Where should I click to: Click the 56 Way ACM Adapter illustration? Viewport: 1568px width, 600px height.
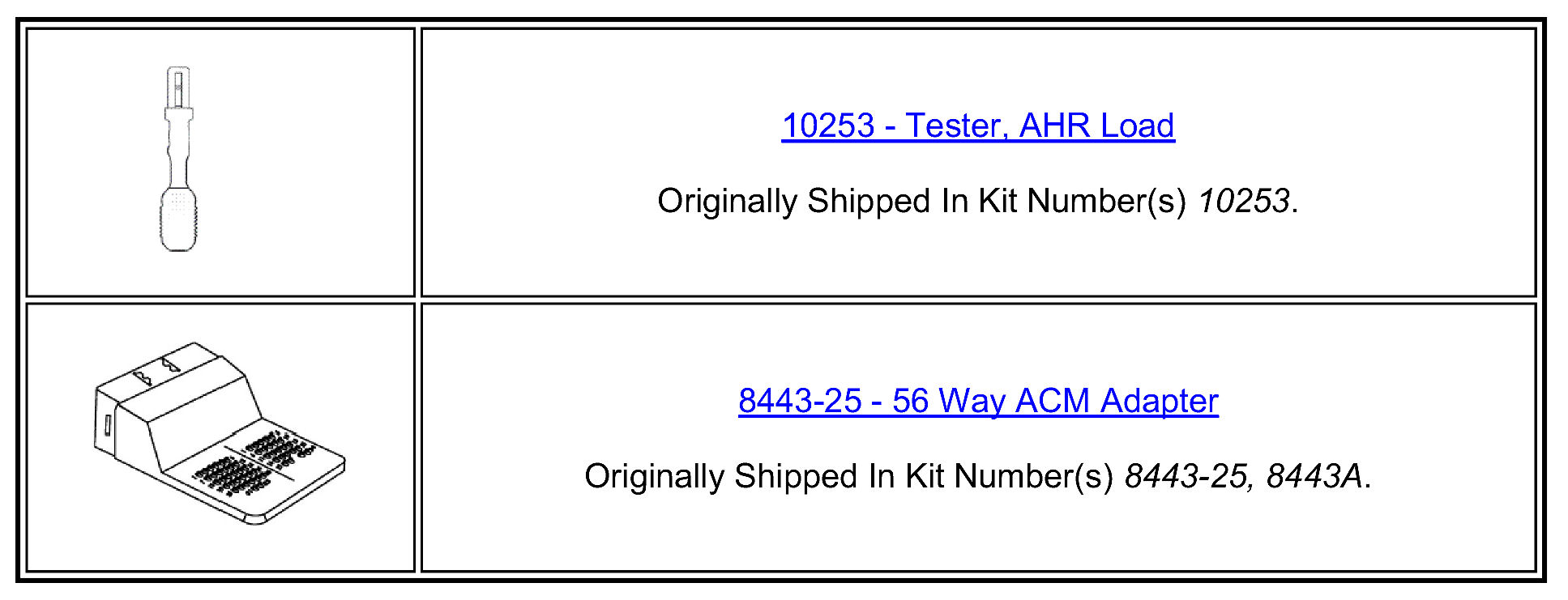(220, 433)
